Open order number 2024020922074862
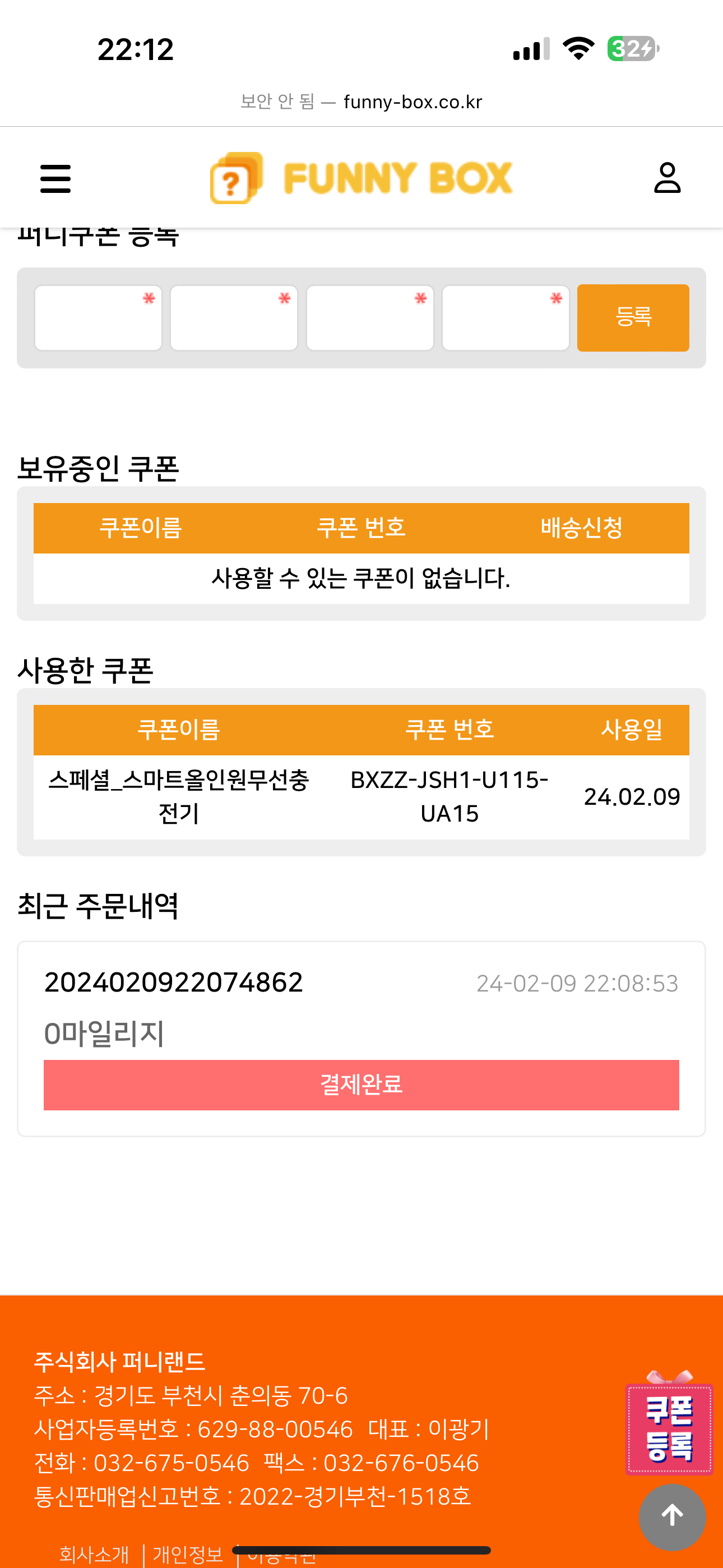Image resolution: width=723 pixels, height=1568 pixels. (173, 983)
